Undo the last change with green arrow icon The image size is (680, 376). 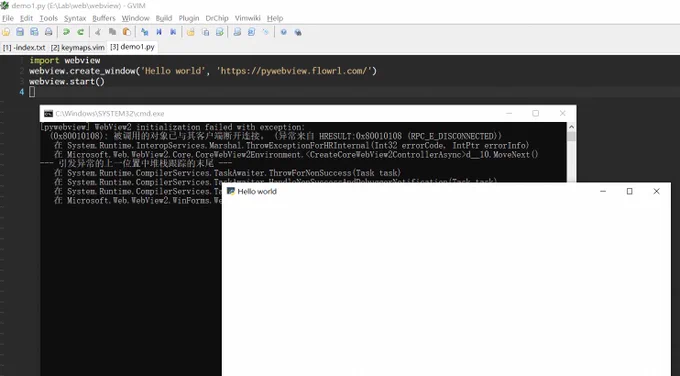click(66, 32)
